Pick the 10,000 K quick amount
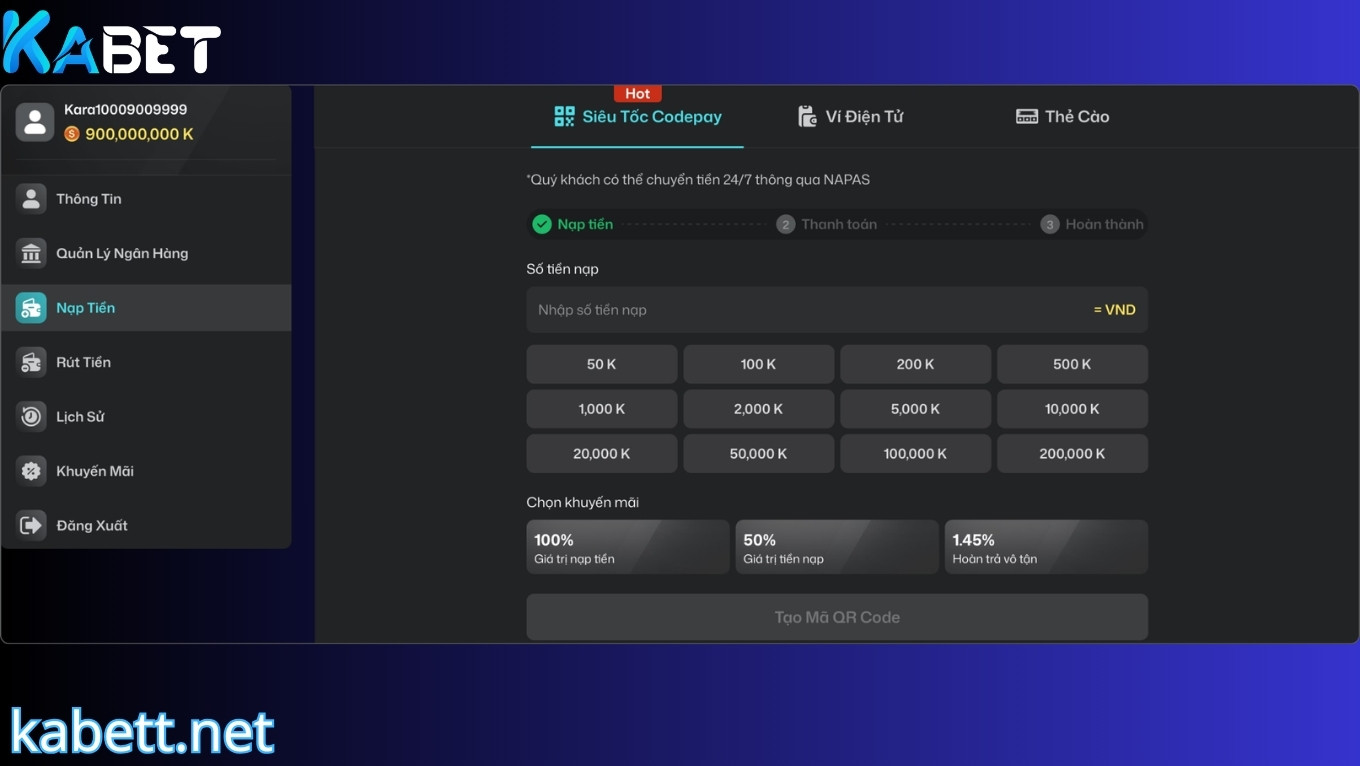Viewport: 1360px width, 766px height. tap(1072, 409)
